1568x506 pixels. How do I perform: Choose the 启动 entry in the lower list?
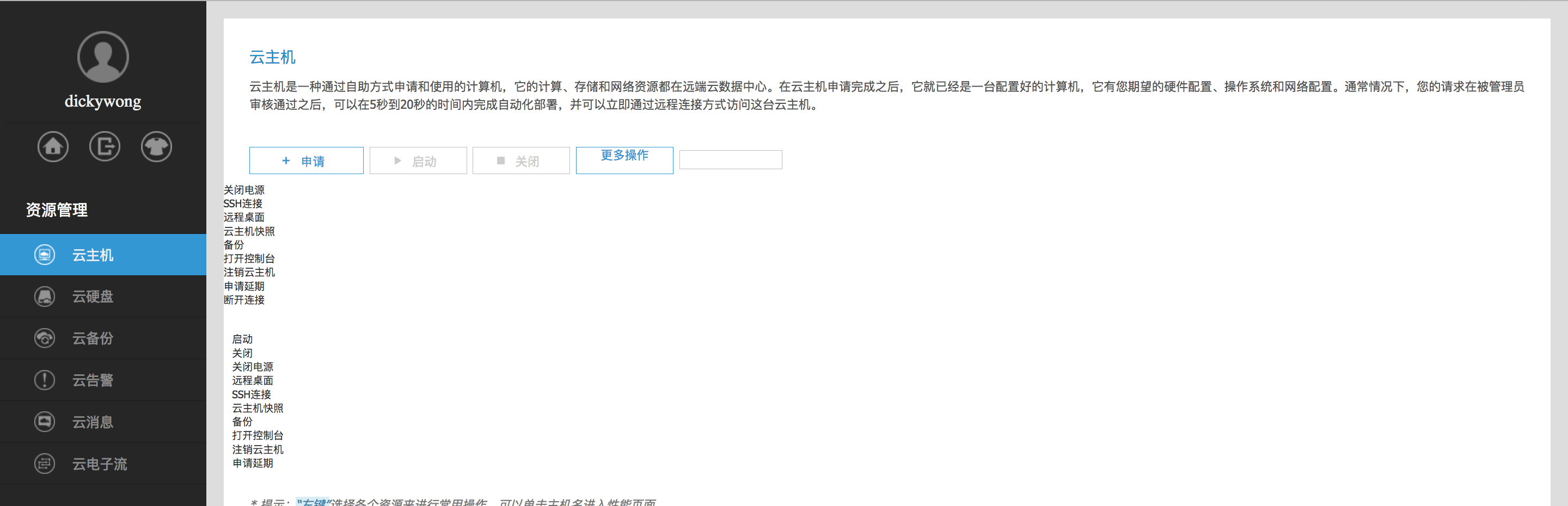[x=242, y=339]
